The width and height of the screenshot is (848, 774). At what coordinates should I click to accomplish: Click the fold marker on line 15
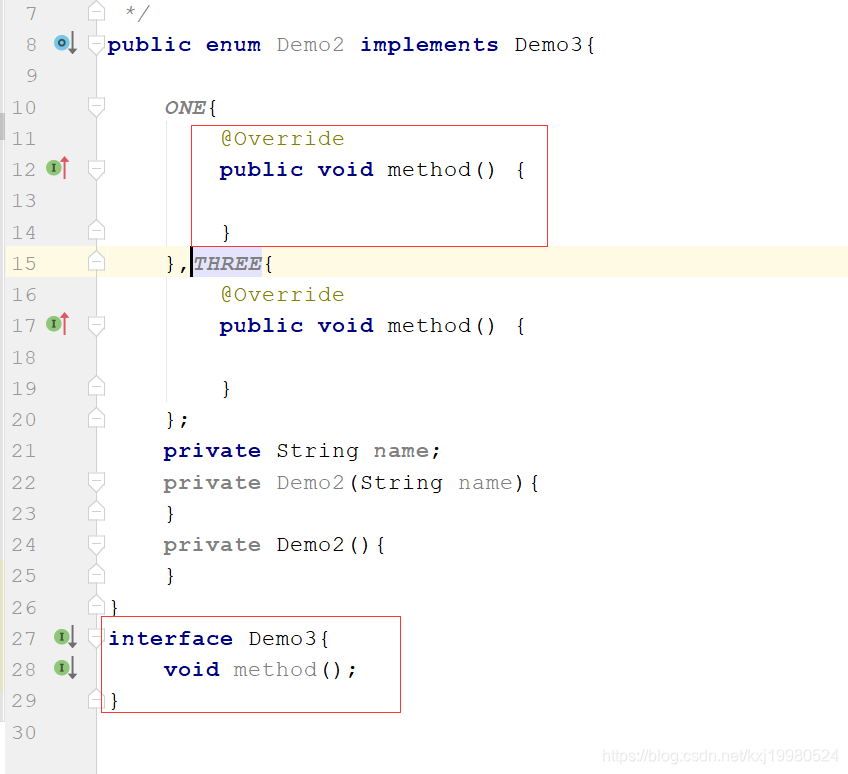[96, 261]
